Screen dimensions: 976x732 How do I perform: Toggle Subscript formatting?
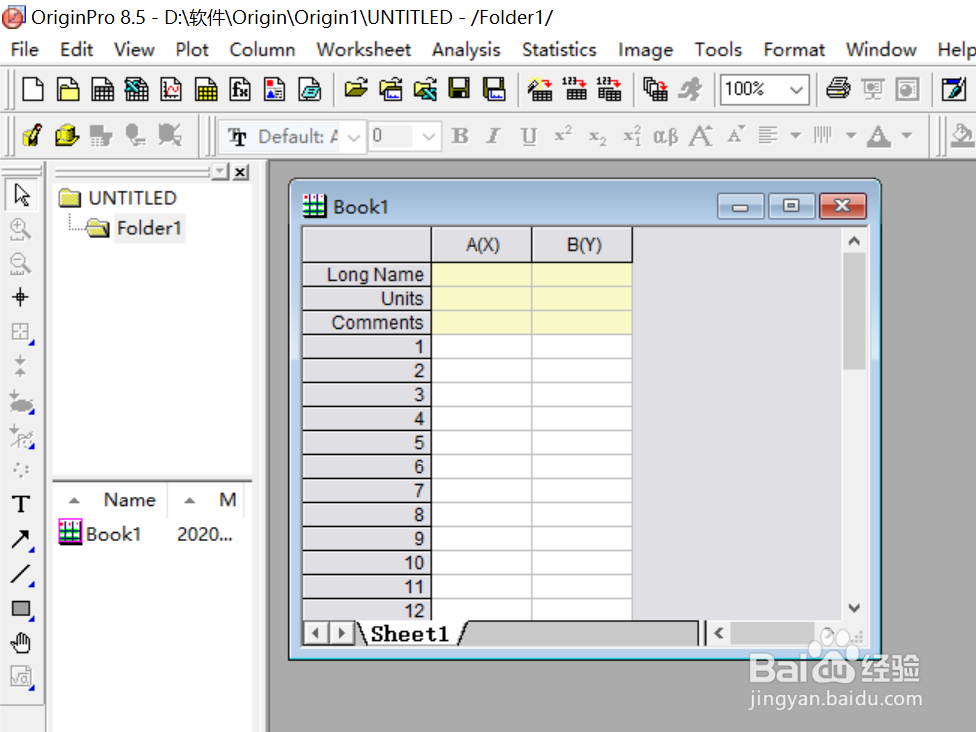point(598,136)
